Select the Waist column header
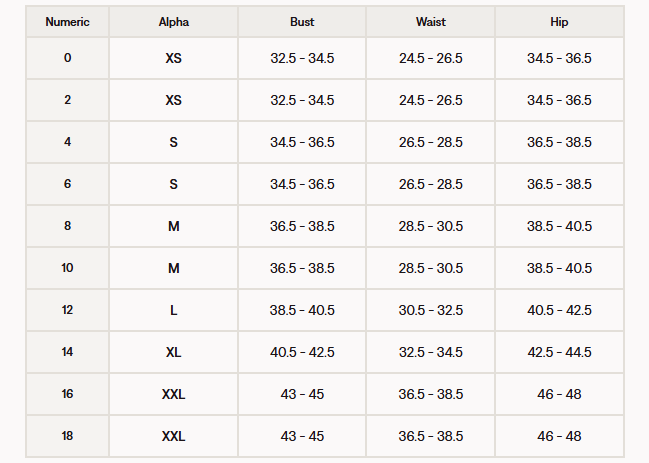Image resolution: width=649 pixels, height=463 pixels. click(x=430, y=21)
